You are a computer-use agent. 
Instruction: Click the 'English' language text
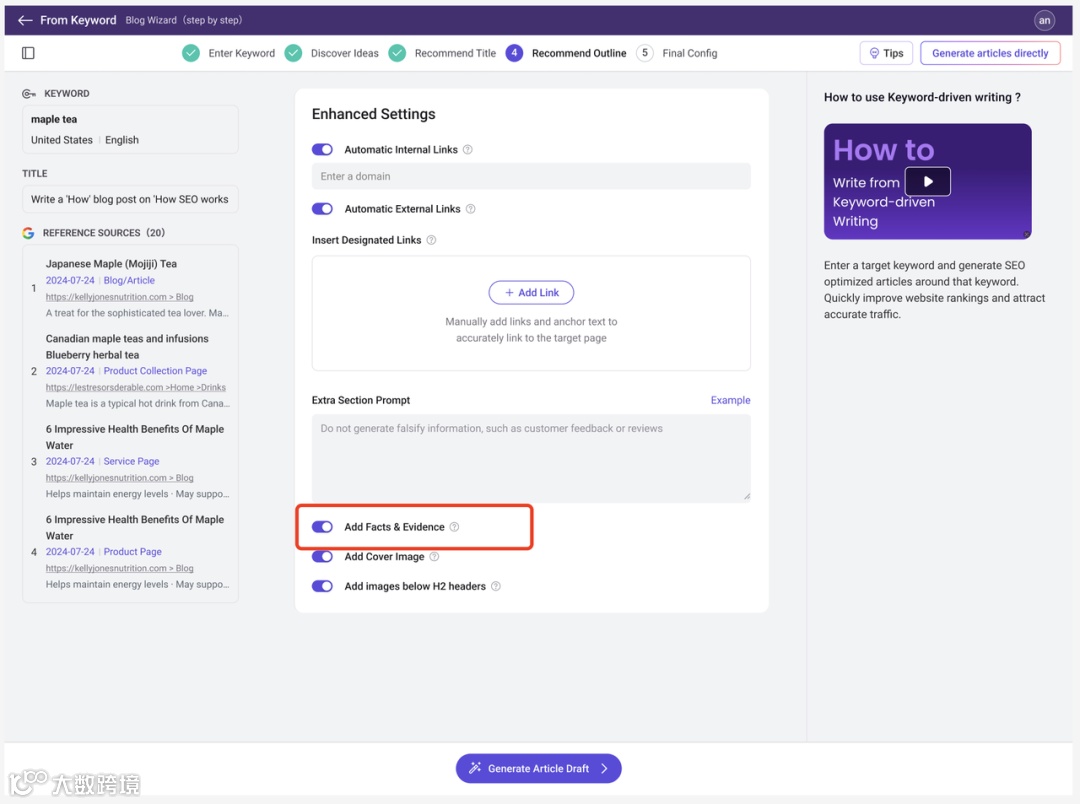point(122,140)
